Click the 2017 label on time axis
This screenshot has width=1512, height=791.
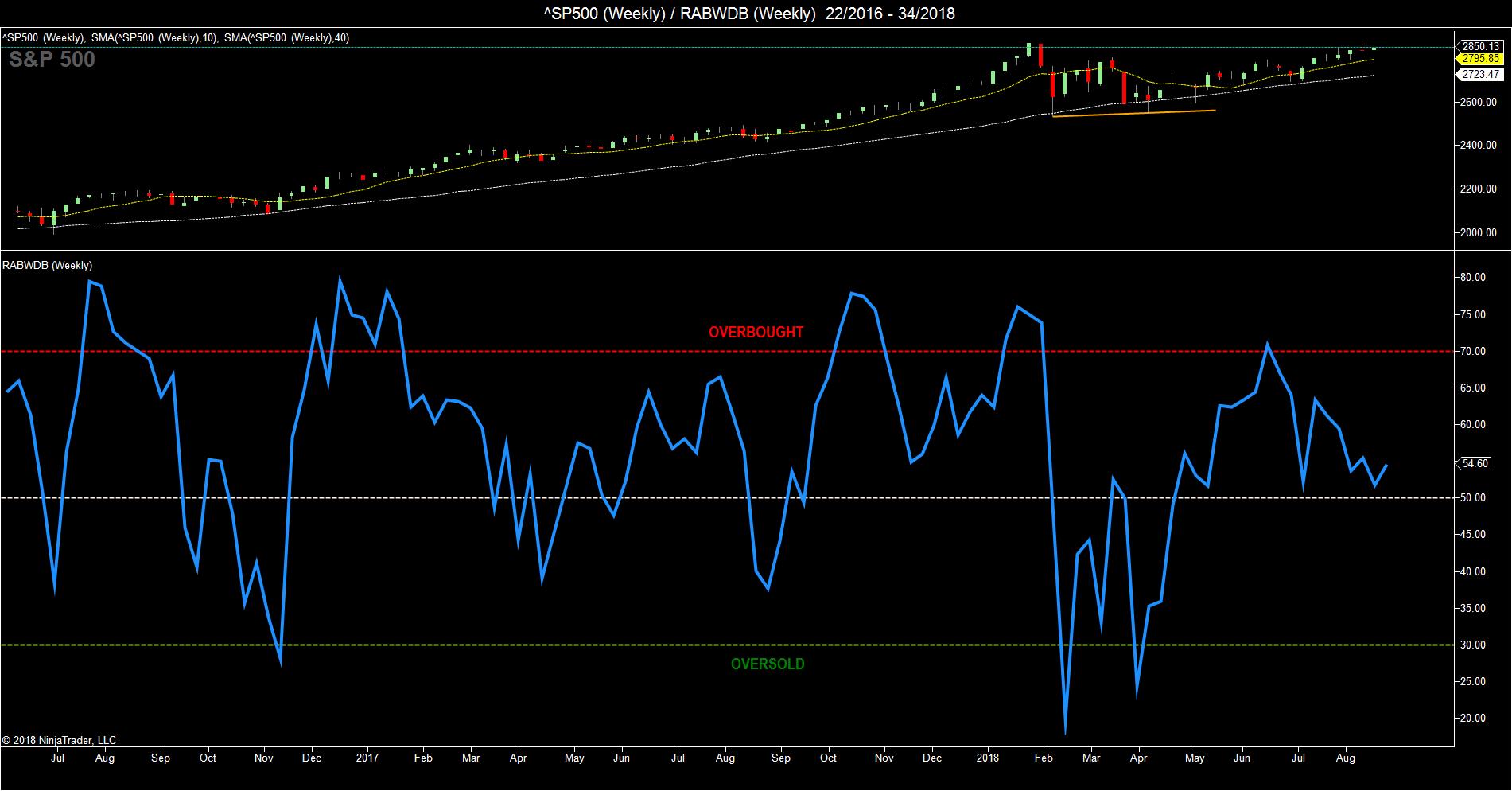367,758
